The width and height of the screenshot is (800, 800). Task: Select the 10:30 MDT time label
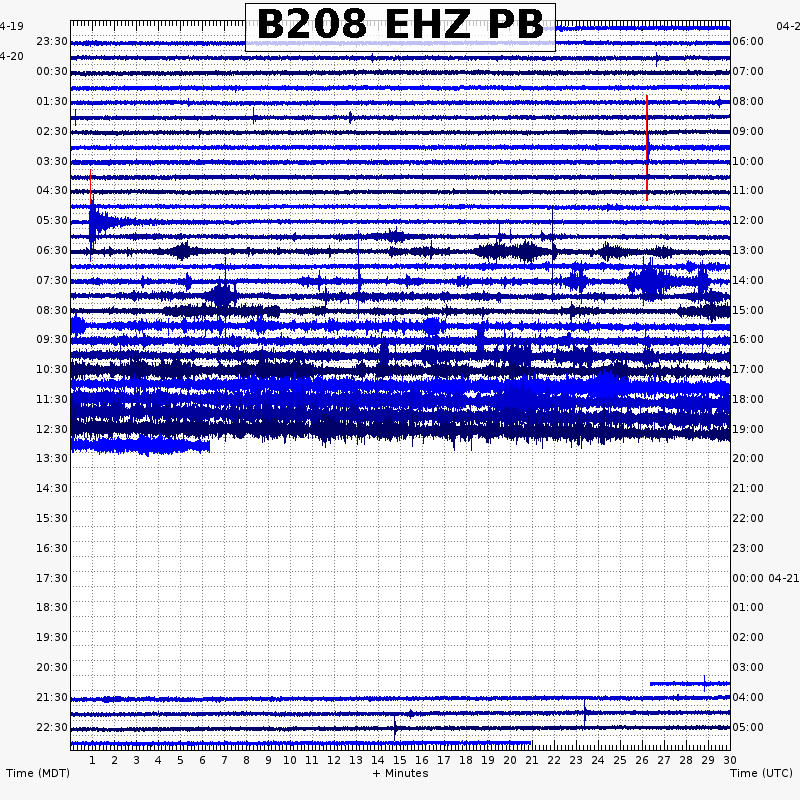(52, 369)
